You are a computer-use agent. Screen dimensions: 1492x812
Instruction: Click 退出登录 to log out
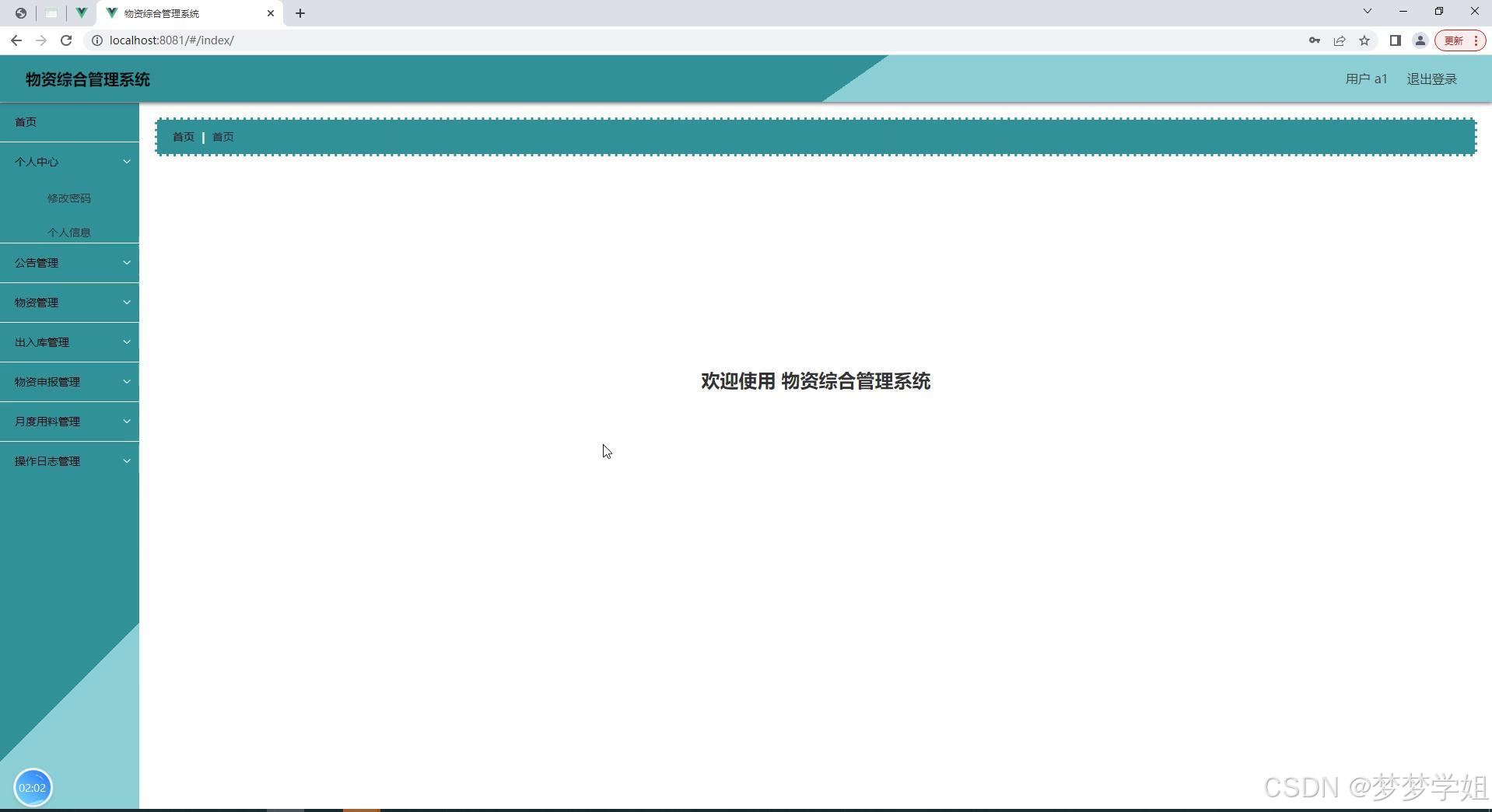[1432, 79]
